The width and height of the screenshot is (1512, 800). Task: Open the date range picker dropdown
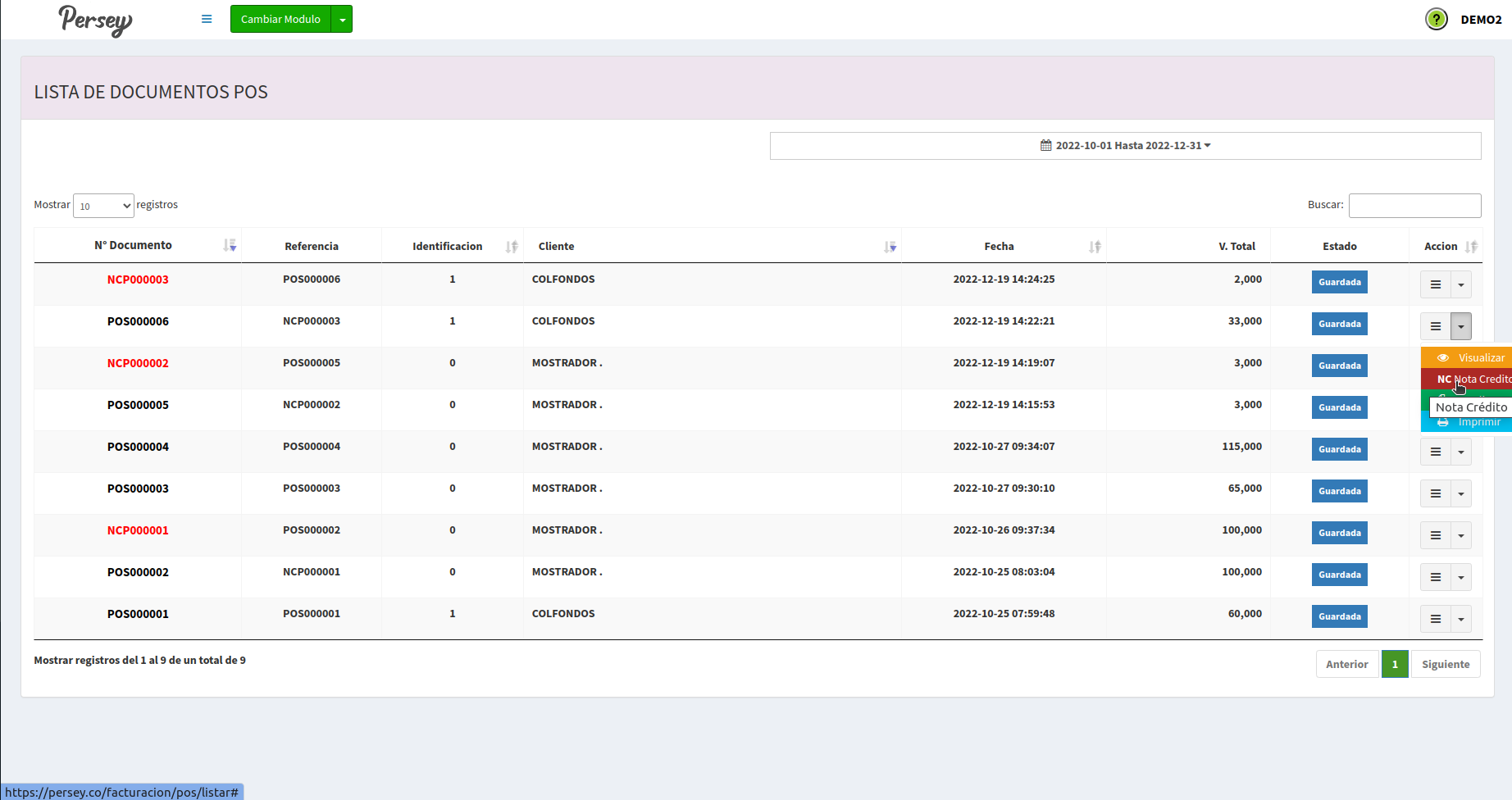tap(1125, 146)
